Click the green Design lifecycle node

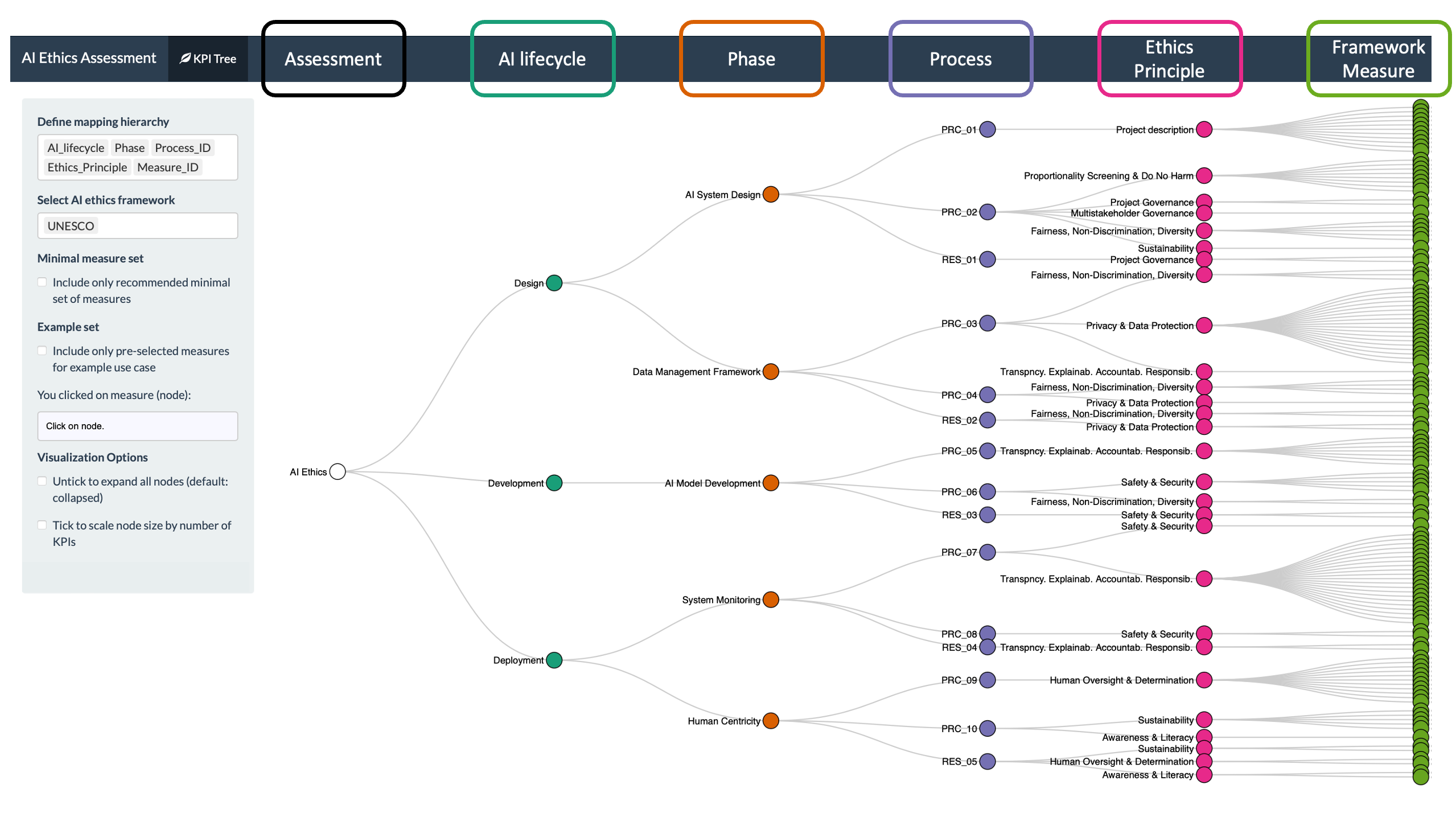[x=554, y=283]
